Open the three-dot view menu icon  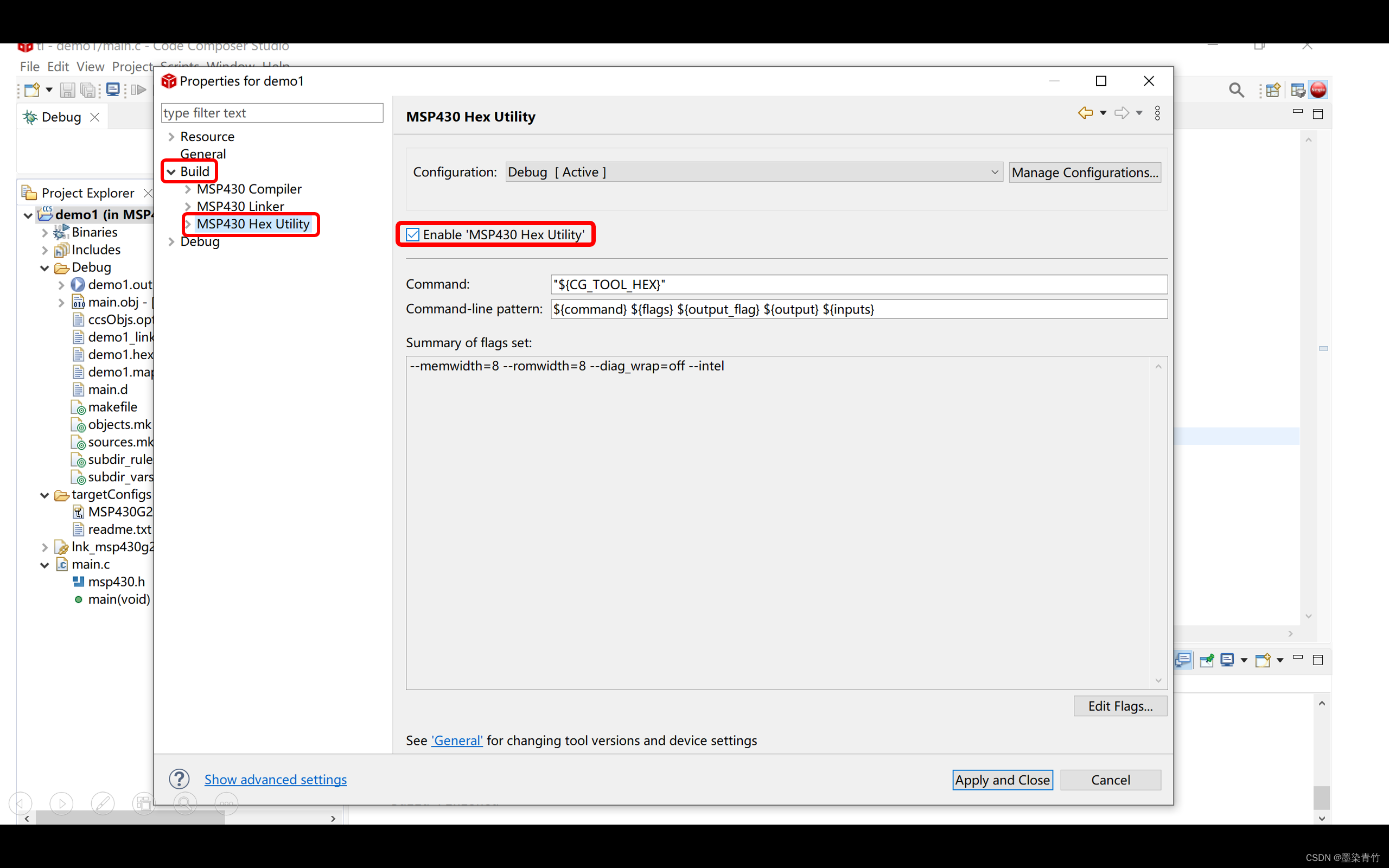tap(1157, 113)
